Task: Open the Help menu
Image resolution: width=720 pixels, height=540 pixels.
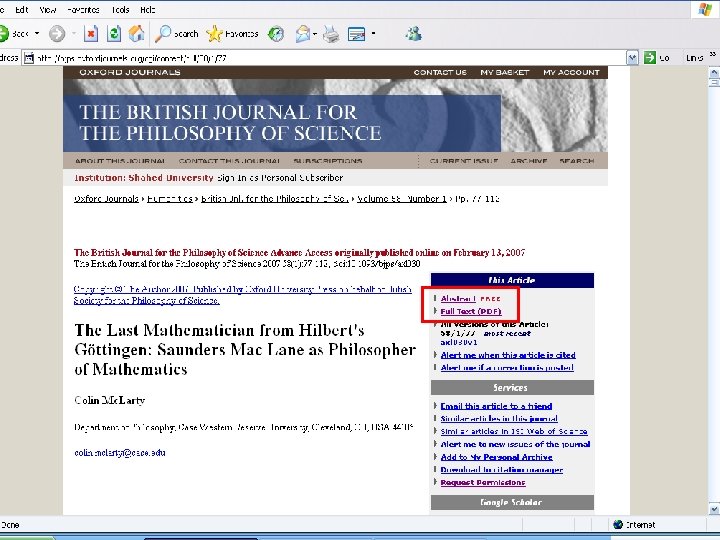Action: click(x=147, y=10)
